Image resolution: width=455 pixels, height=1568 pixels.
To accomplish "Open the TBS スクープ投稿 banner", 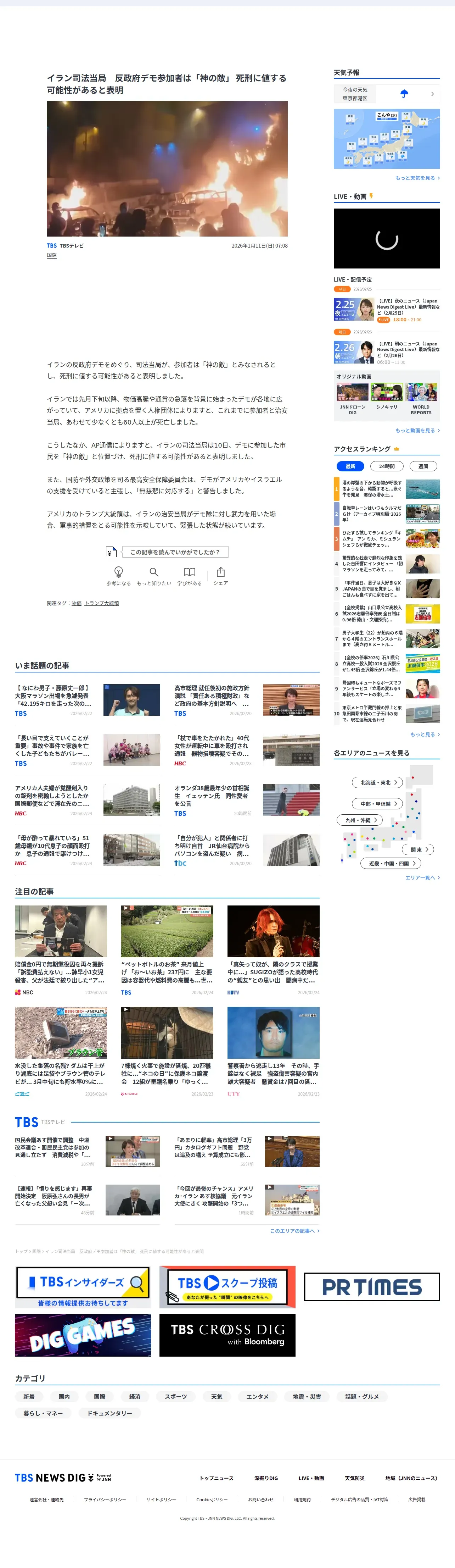I will [x=227, y=1287].
